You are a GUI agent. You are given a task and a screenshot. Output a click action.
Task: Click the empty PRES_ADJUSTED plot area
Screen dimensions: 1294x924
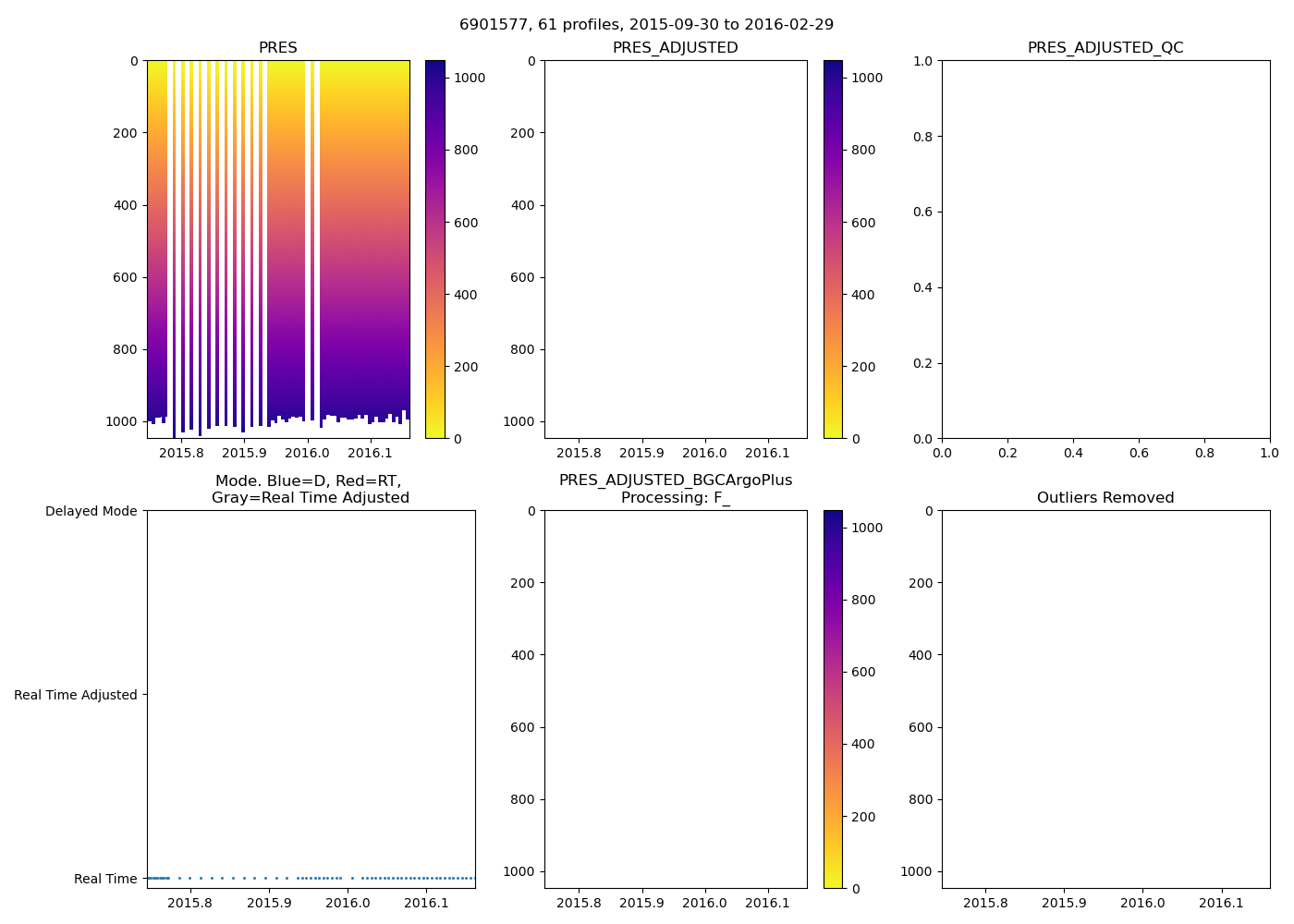tap(675, 249)
